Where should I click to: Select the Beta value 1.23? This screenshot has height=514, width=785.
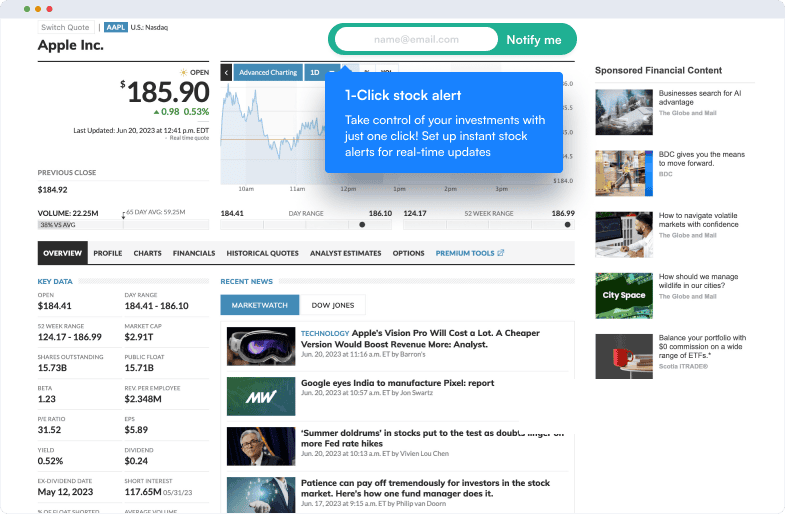click(47, 399)
